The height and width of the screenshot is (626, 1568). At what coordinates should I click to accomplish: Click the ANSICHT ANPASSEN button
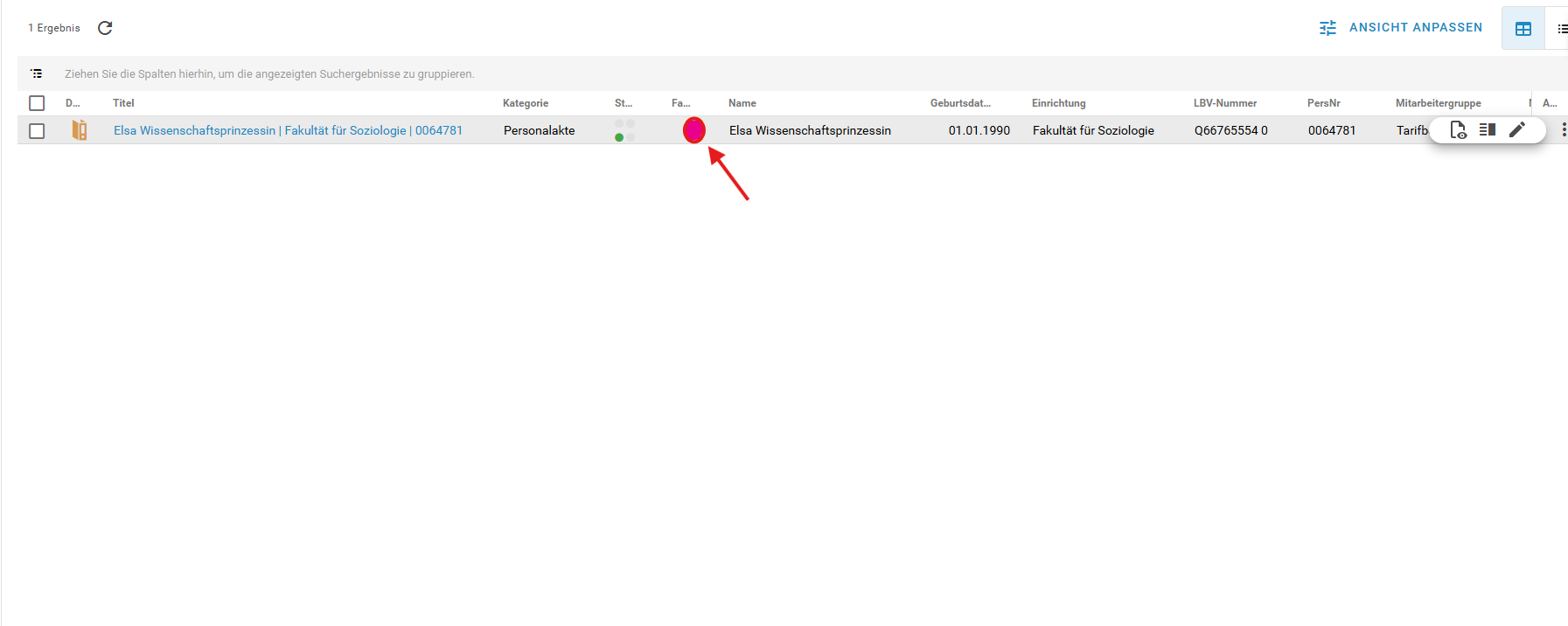coord(1415,28)
